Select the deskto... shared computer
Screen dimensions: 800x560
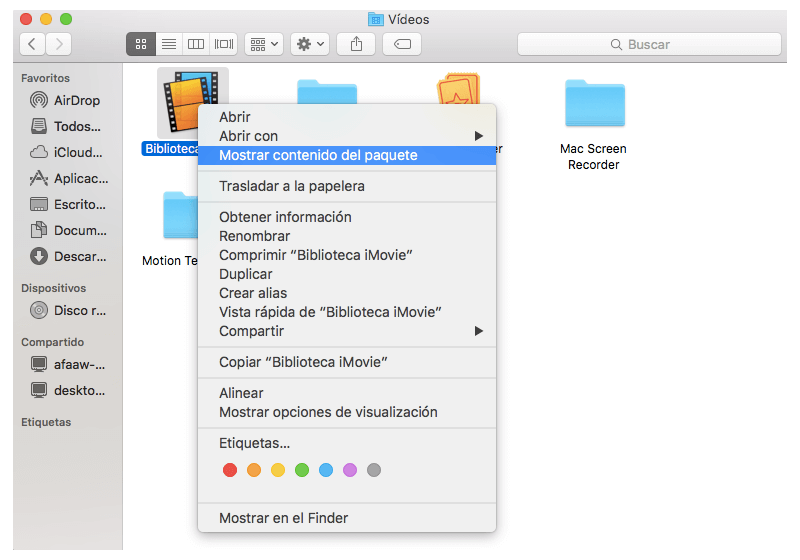click(x=65, y=391)
